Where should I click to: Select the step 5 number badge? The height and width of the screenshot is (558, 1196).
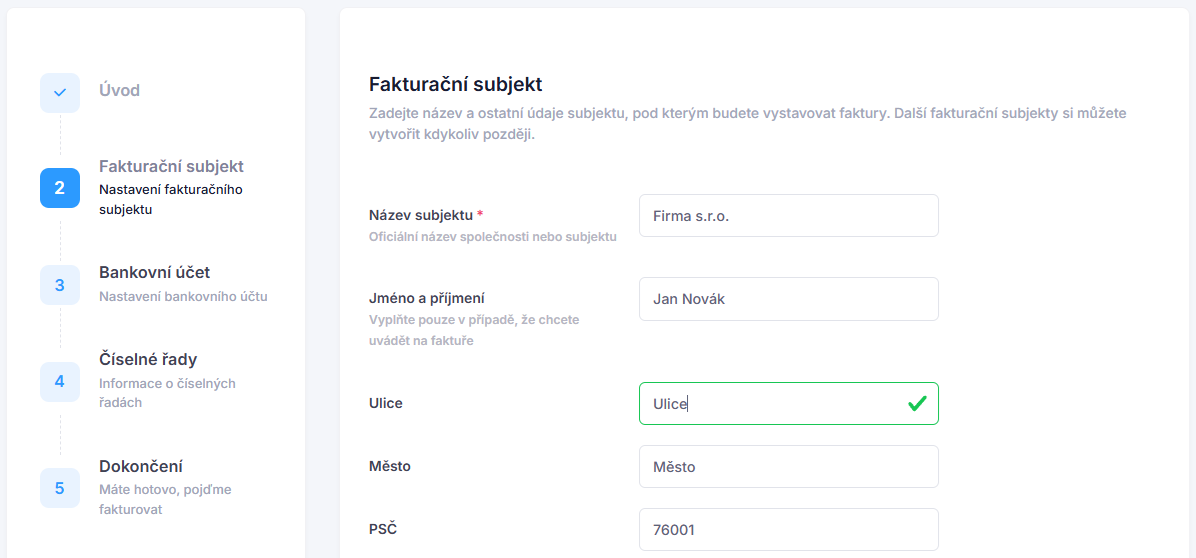coord(60,488)
